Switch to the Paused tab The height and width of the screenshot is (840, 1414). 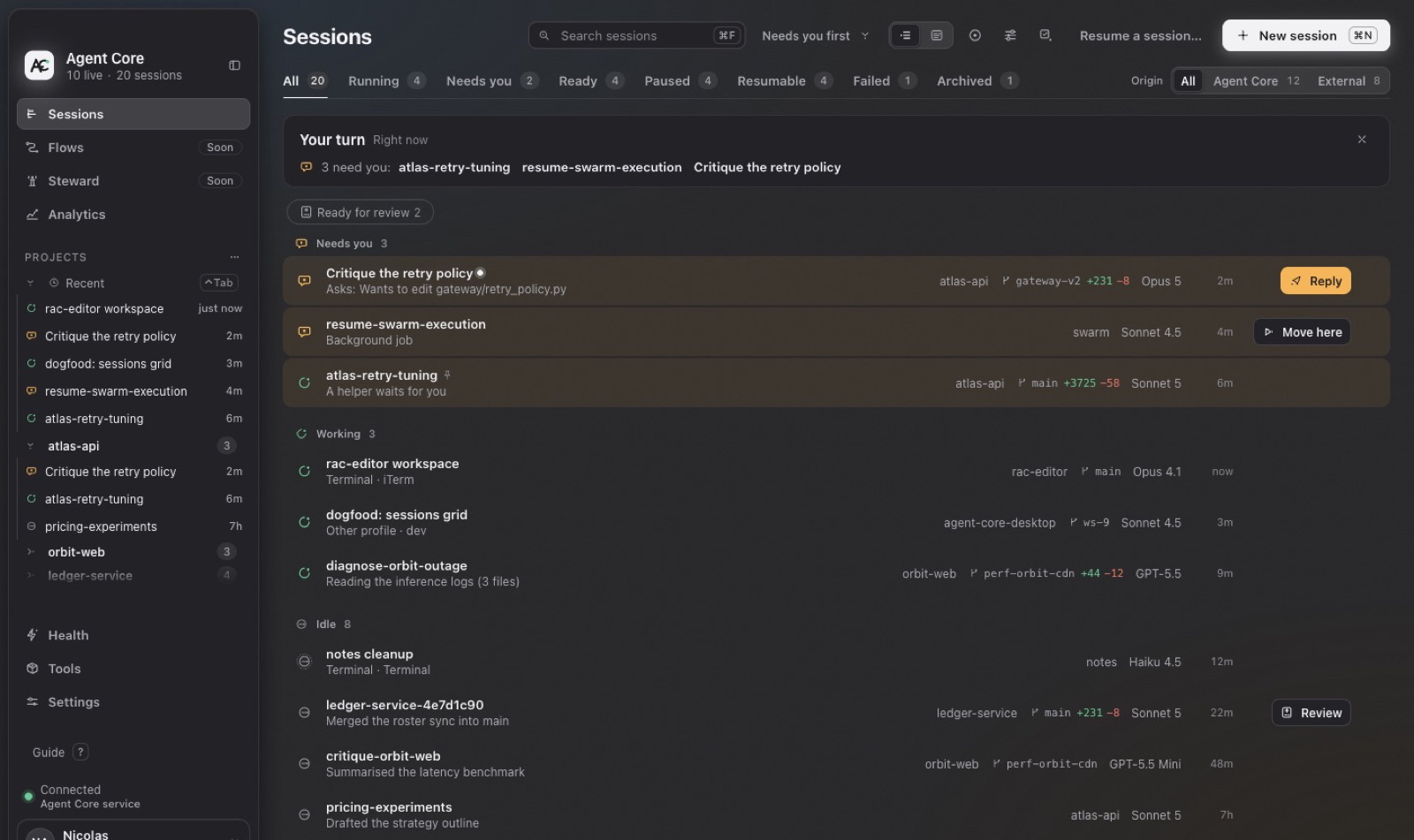pyautogui.click(x=680, y=81)
